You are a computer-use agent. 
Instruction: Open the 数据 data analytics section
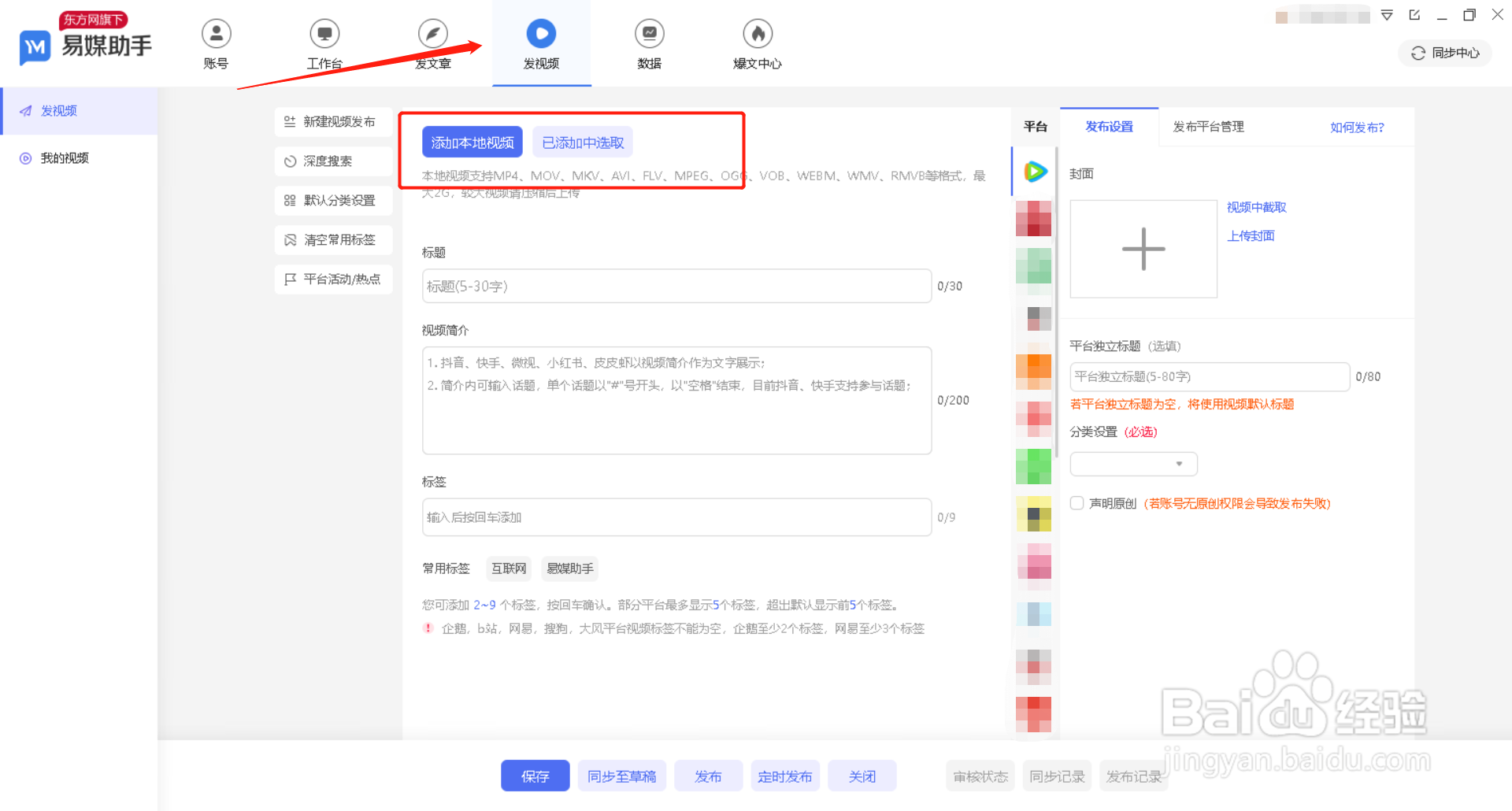tap(649, 43)
